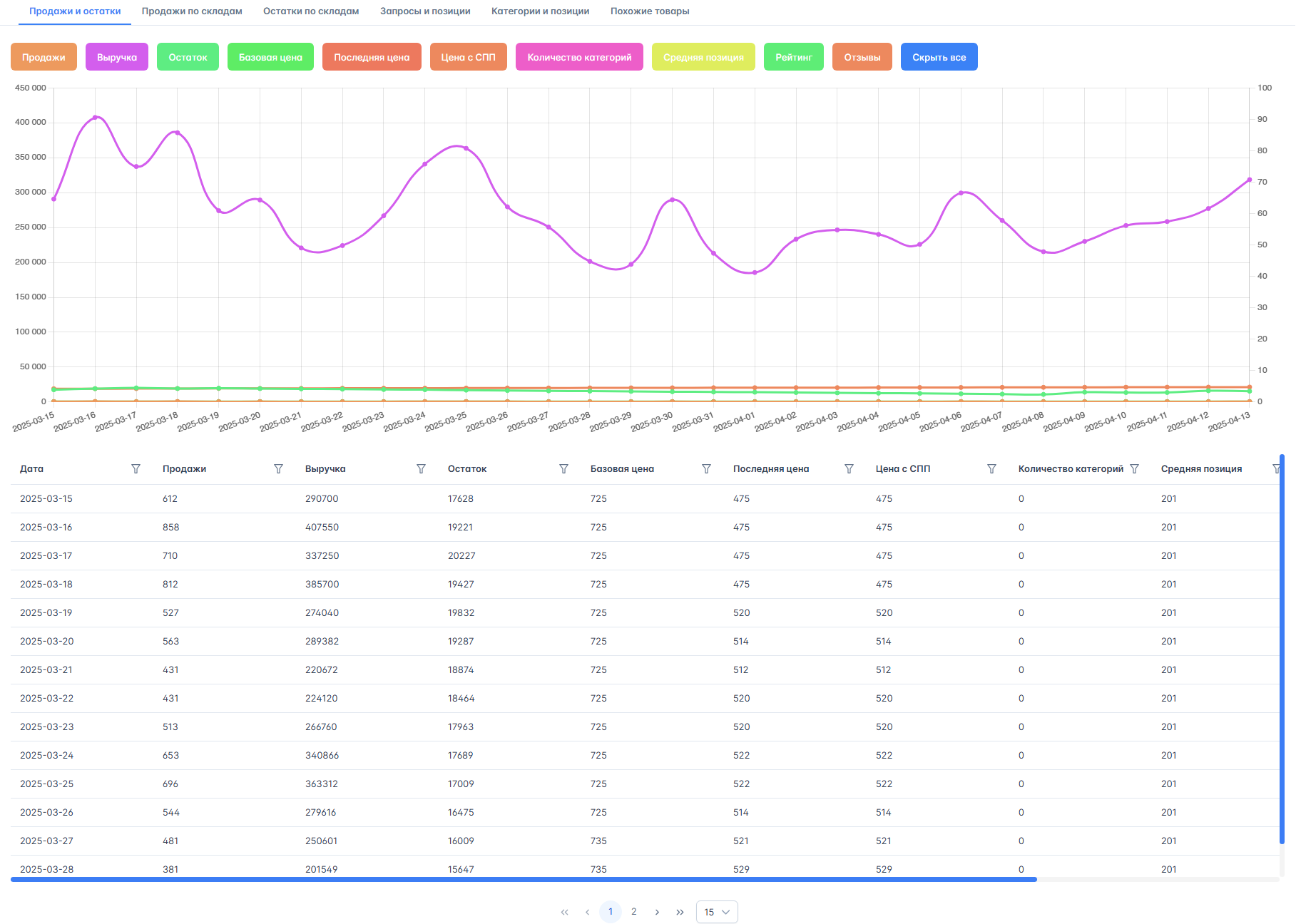
Task: Click filter icon in Дата column header
Action: 136,468
